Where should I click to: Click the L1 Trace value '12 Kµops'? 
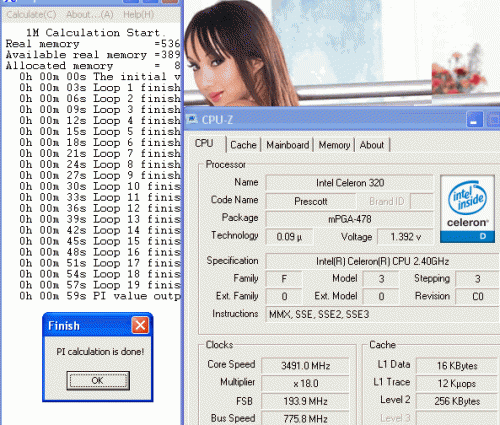click(457, 383)
